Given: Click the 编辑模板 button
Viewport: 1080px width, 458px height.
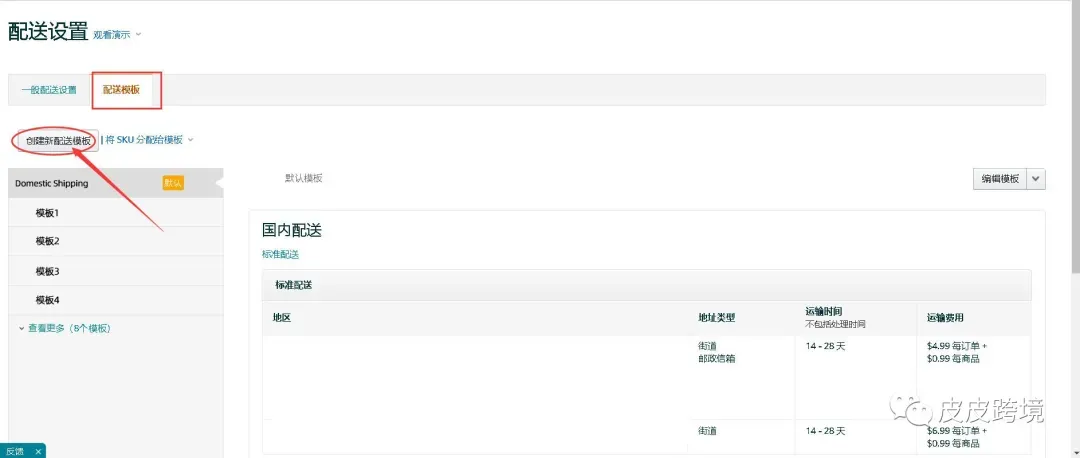Looking at the screenshot, I should pos(1000,178).
